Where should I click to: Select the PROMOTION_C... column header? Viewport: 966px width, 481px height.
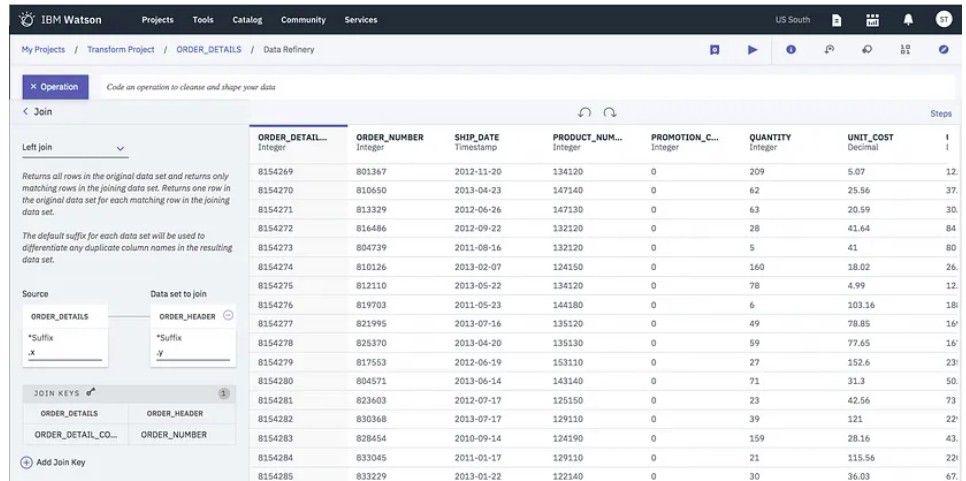pyautogui.click(x=692, y=142)
